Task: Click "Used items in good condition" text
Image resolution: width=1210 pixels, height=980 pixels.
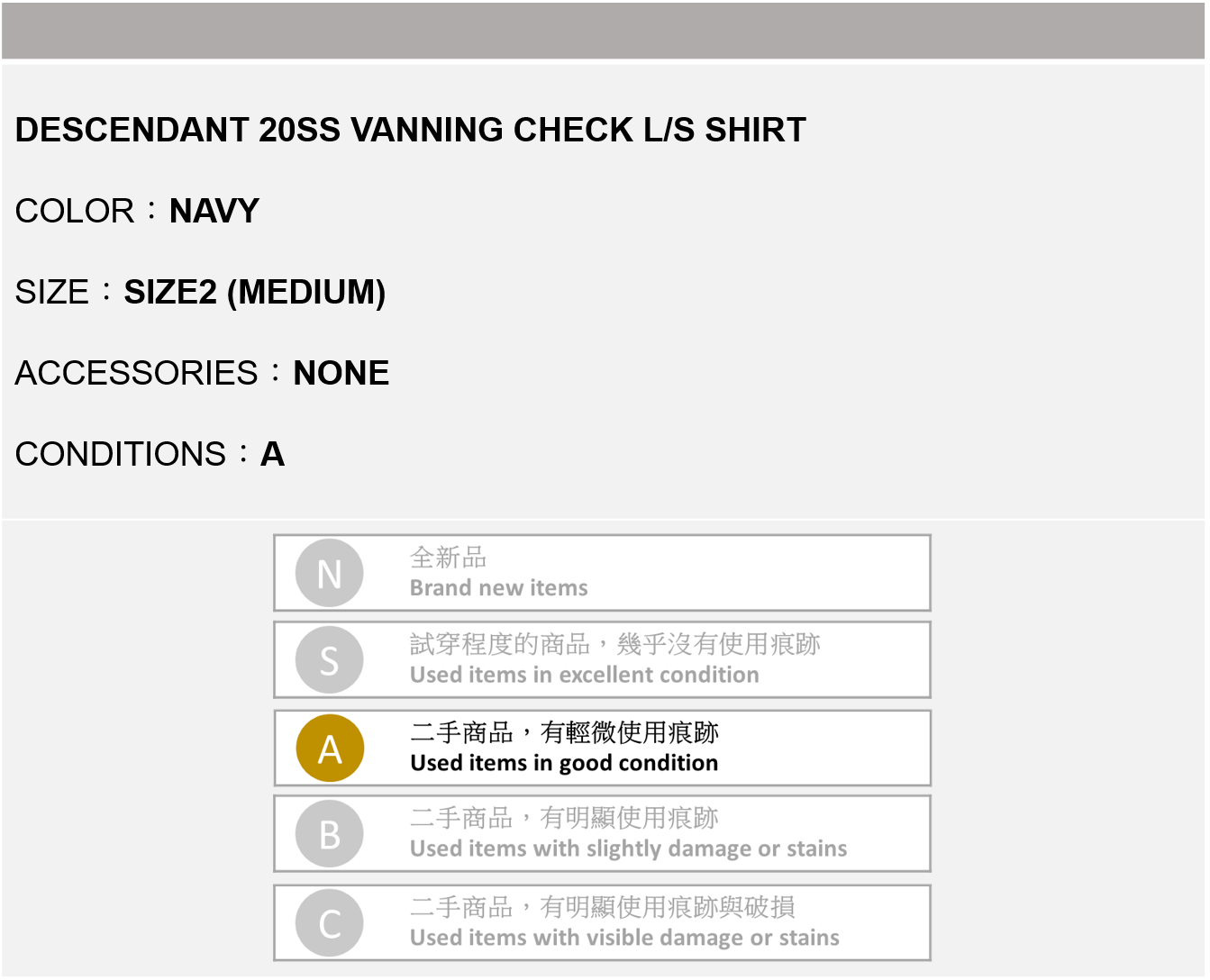Action: click(x=564, y=763)
